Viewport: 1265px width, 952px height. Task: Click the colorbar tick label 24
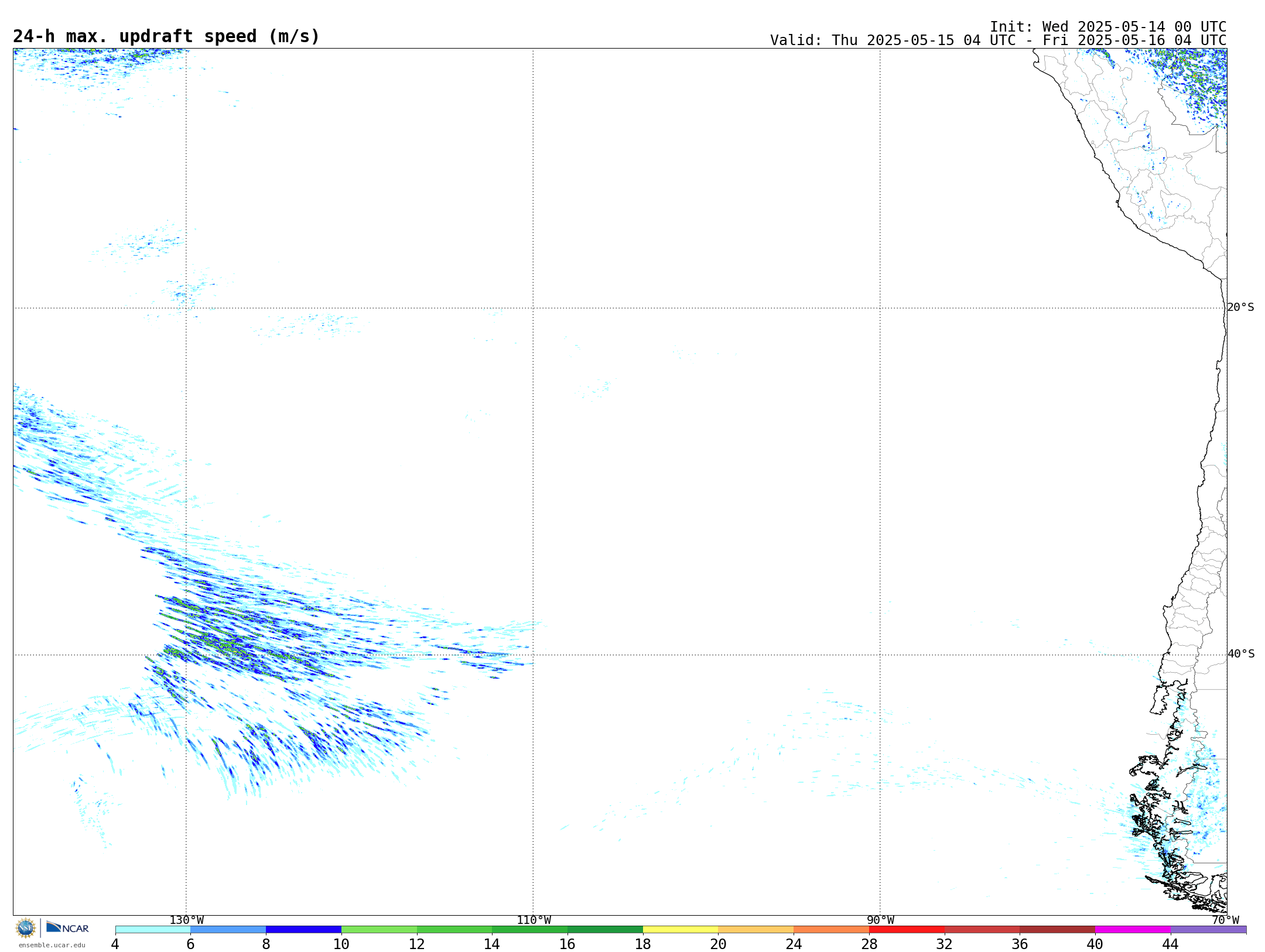tap(794, 944)
